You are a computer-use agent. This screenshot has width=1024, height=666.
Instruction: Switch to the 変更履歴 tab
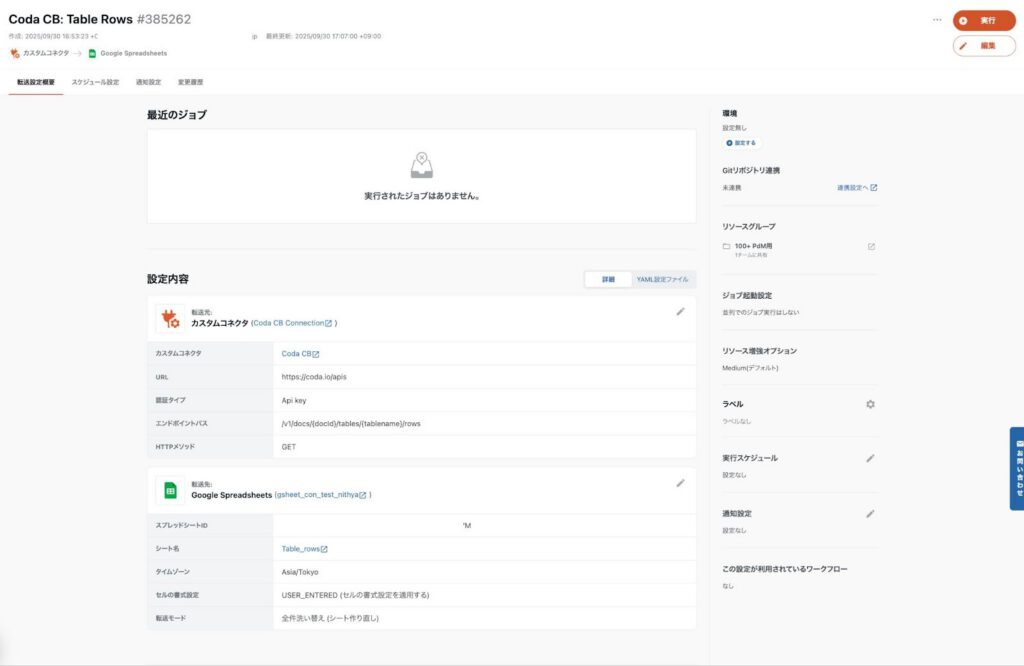[x=190, y=82]
